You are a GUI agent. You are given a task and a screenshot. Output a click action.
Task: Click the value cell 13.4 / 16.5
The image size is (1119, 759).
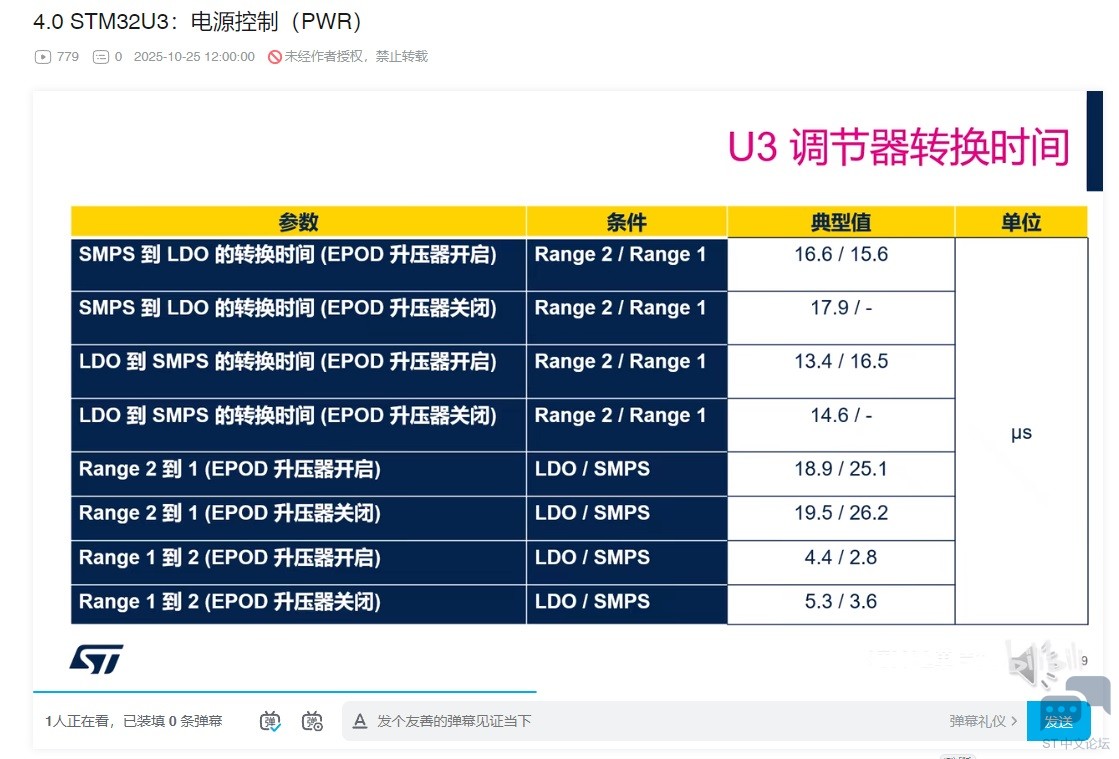coord(841,371)
